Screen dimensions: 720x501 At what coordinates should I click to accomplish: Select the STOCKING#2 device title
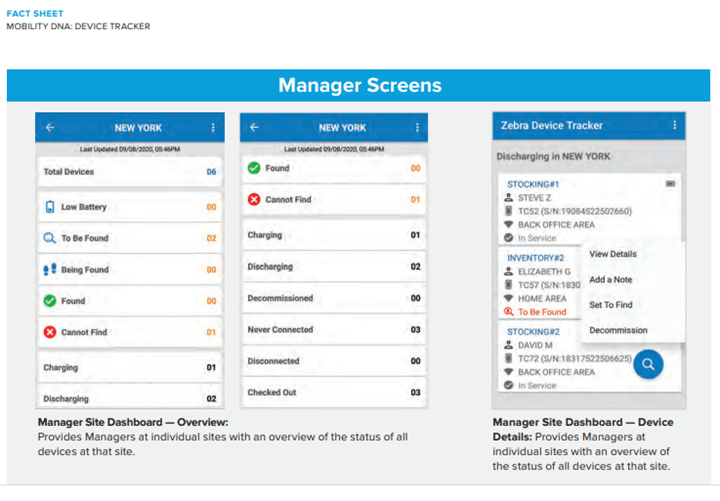(x=533, y=332)
